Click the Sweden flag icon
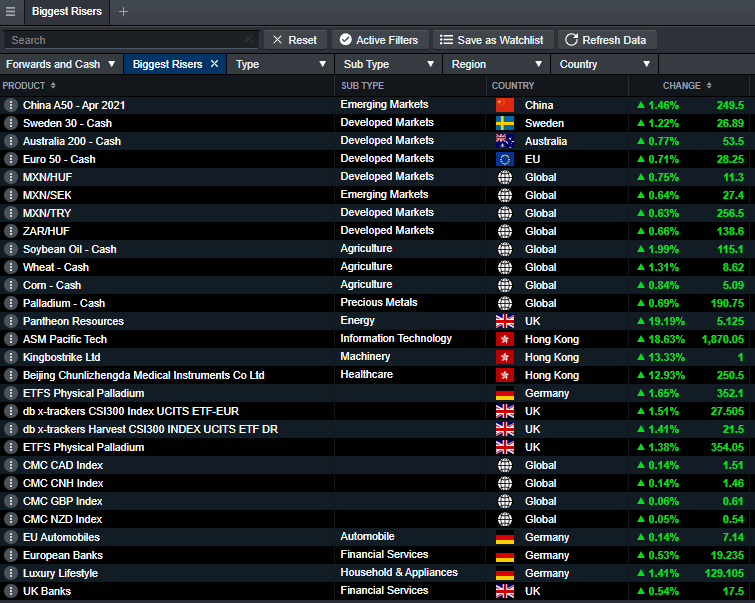Screen dimensions: 755x603 point(505,123)
